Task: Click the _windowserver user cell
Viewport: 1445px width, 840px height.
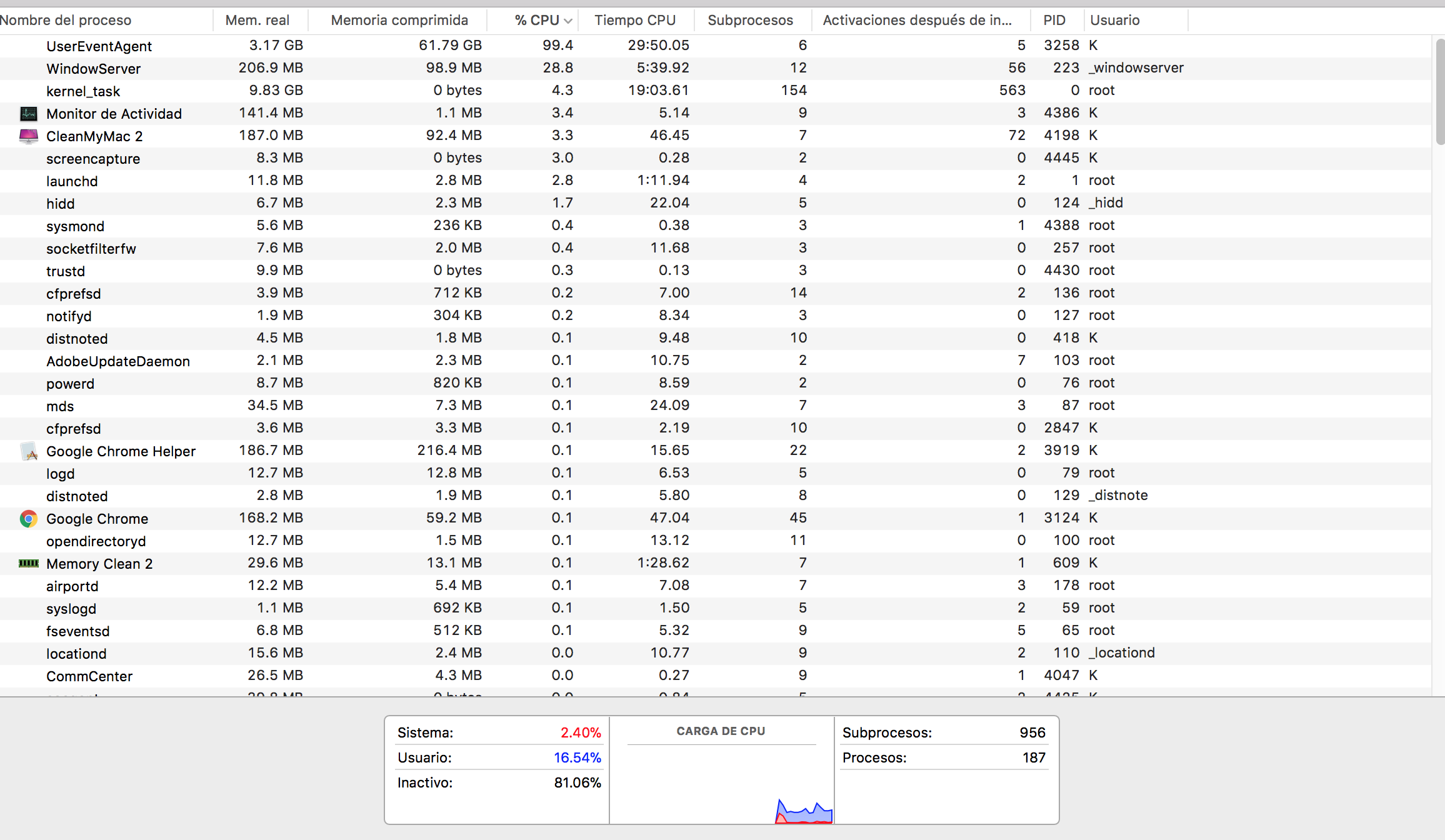Action: click(1136, 67)
